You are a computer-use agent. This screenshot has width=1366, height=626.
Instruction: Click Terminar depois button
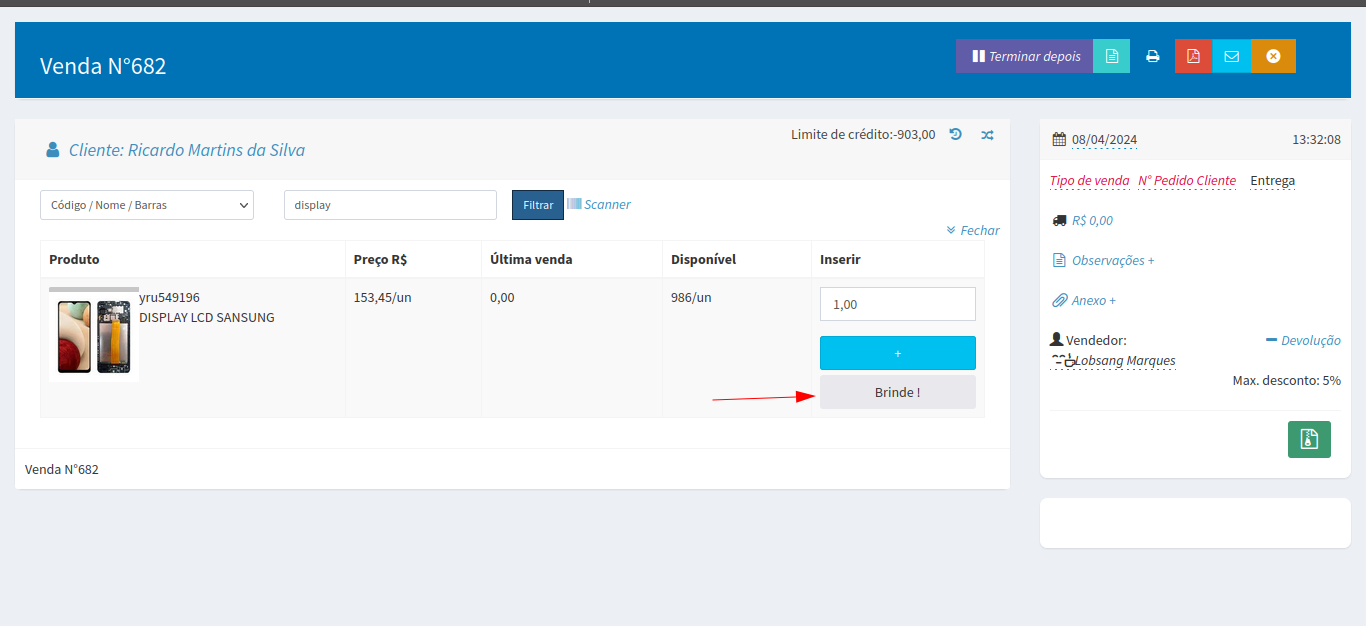point(1024,56)
